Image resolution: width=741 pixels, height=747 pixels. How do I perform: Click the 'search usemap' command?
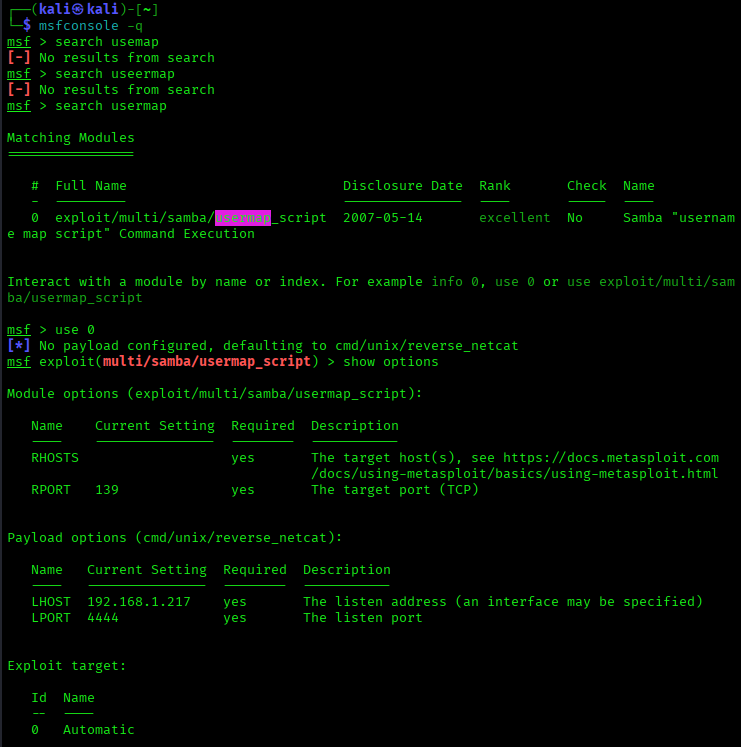(107, 42)
